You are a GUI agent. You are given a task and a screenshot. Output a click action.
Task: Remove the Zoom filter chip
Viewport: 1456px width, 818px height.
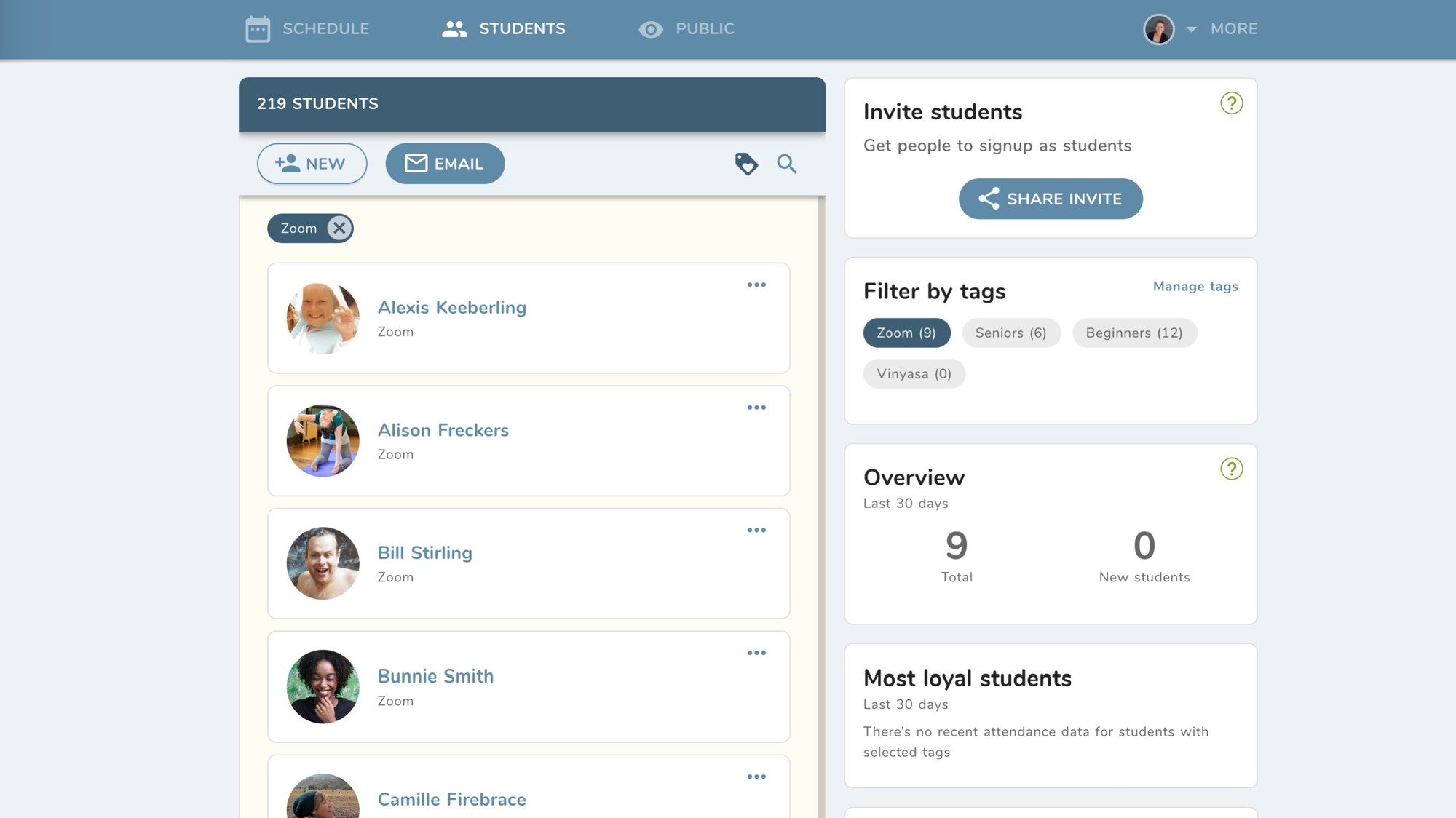pyautogui.click(x=339, y=229)
